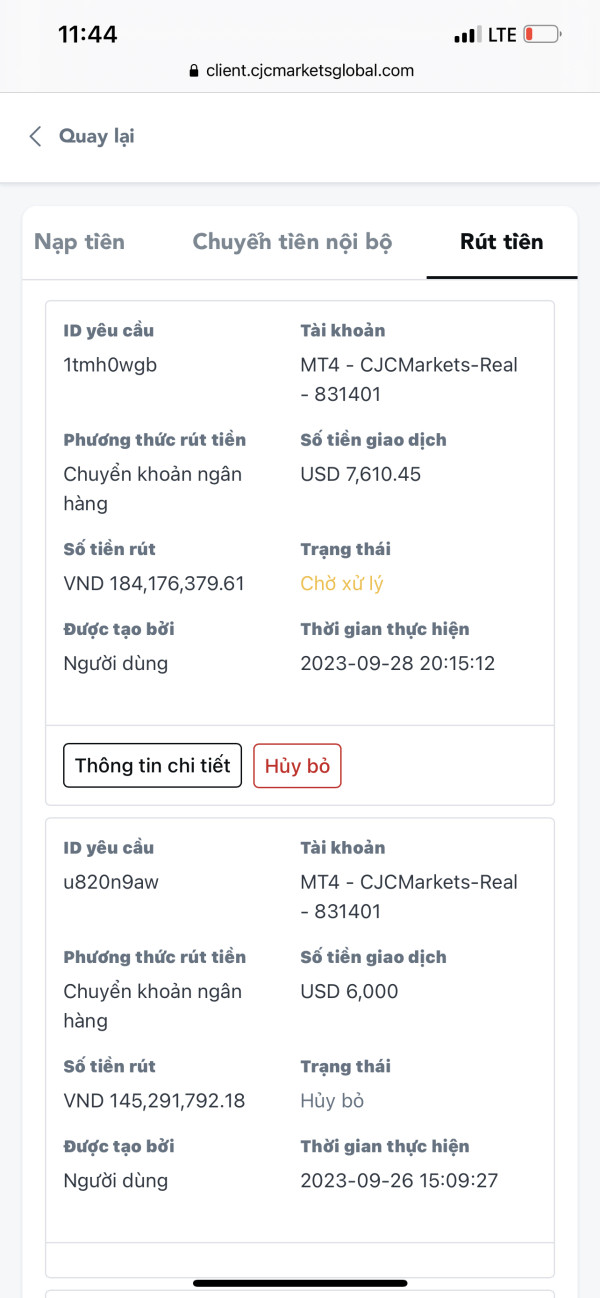Viewport: 600px width, 1298px height.
Task: Tap the yellow "Chờ xử lý" status
Action: click(x=342, y=584)
